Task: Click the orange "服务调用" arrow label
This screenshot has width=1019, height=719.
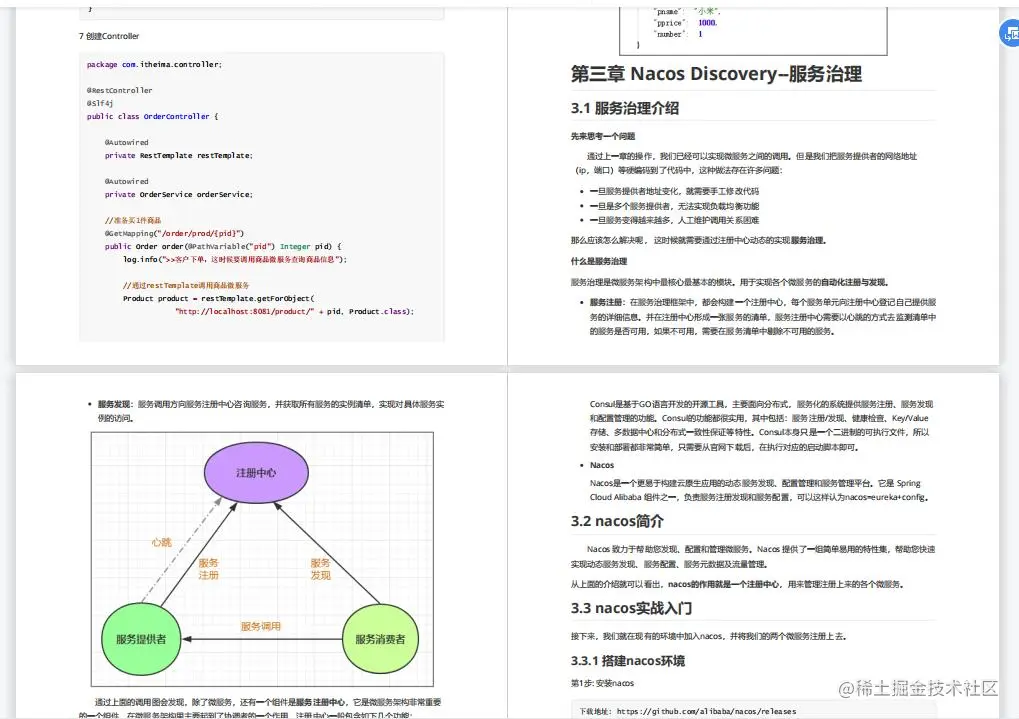Action: tap(261, 626)
